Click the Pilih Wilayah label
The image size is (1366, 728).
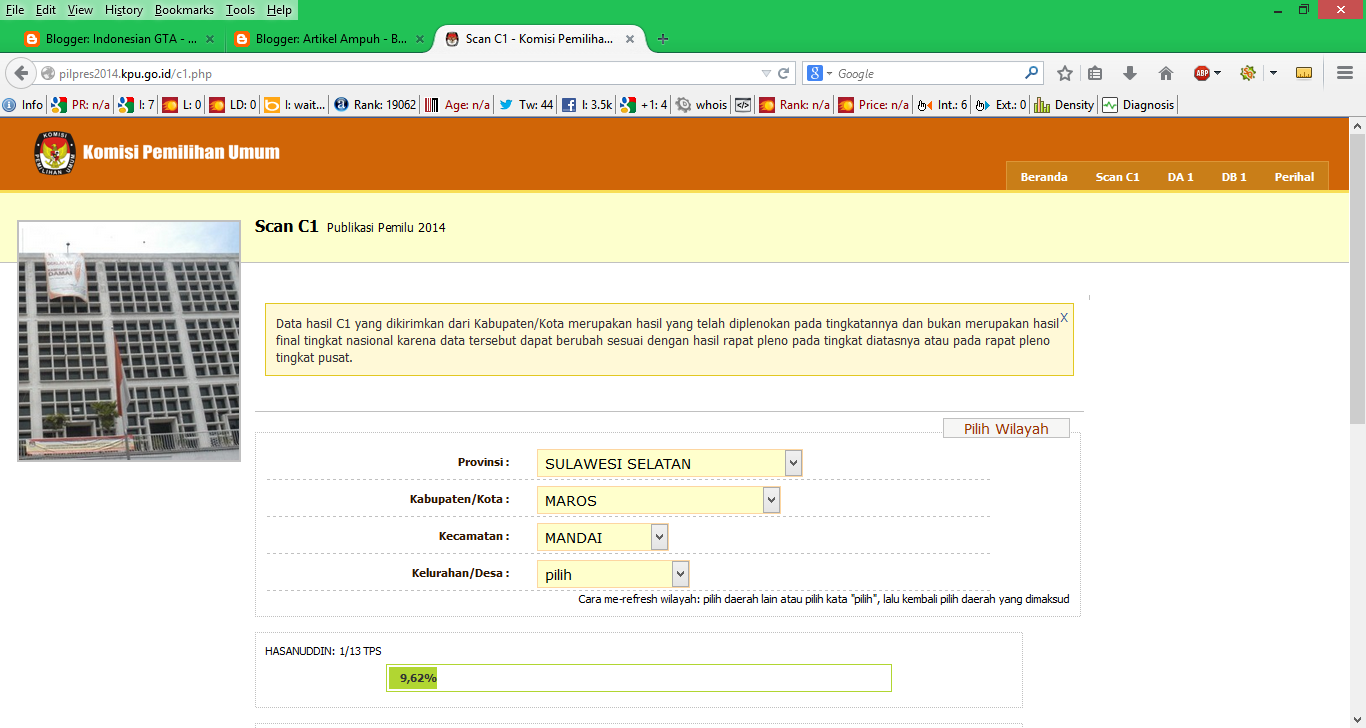click(x=1006, y=428)
